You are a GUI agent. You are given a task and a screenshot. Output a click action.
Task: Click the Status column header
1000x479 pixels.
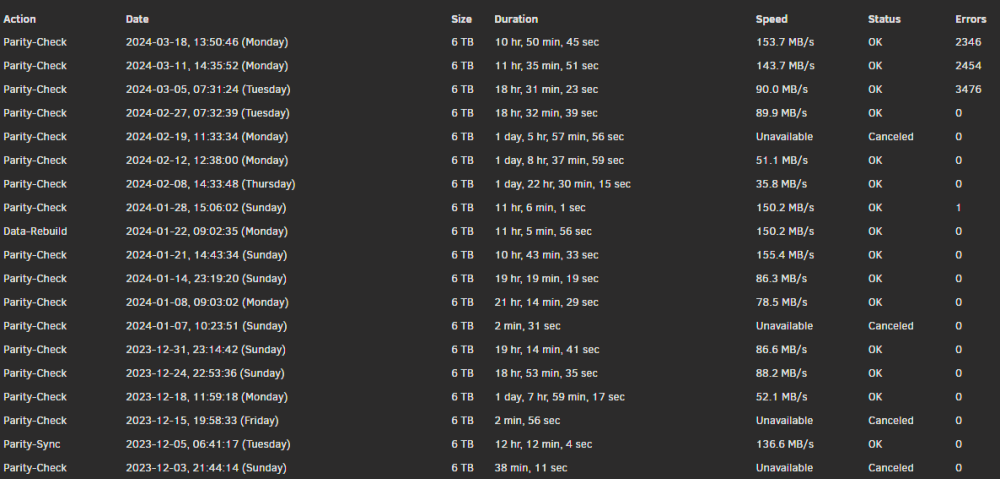[x=884, y=19]
